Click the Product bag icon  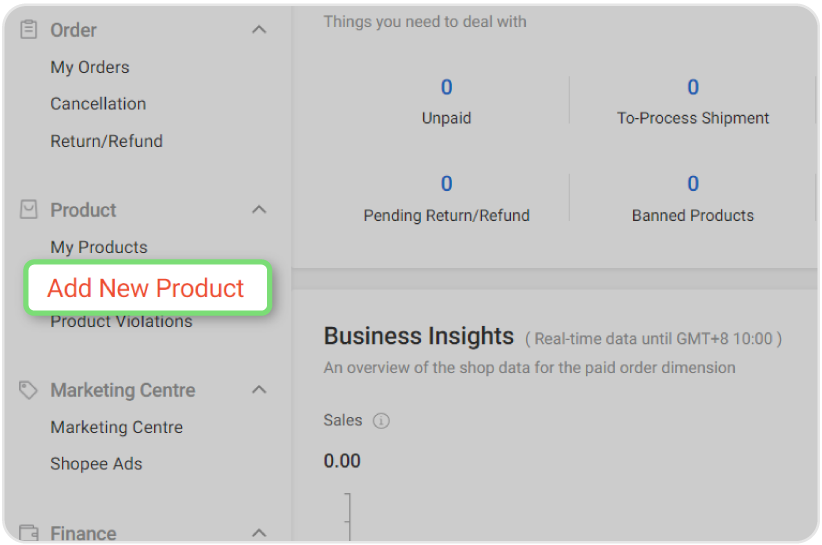pyautogui.click(x=29, y=210)
